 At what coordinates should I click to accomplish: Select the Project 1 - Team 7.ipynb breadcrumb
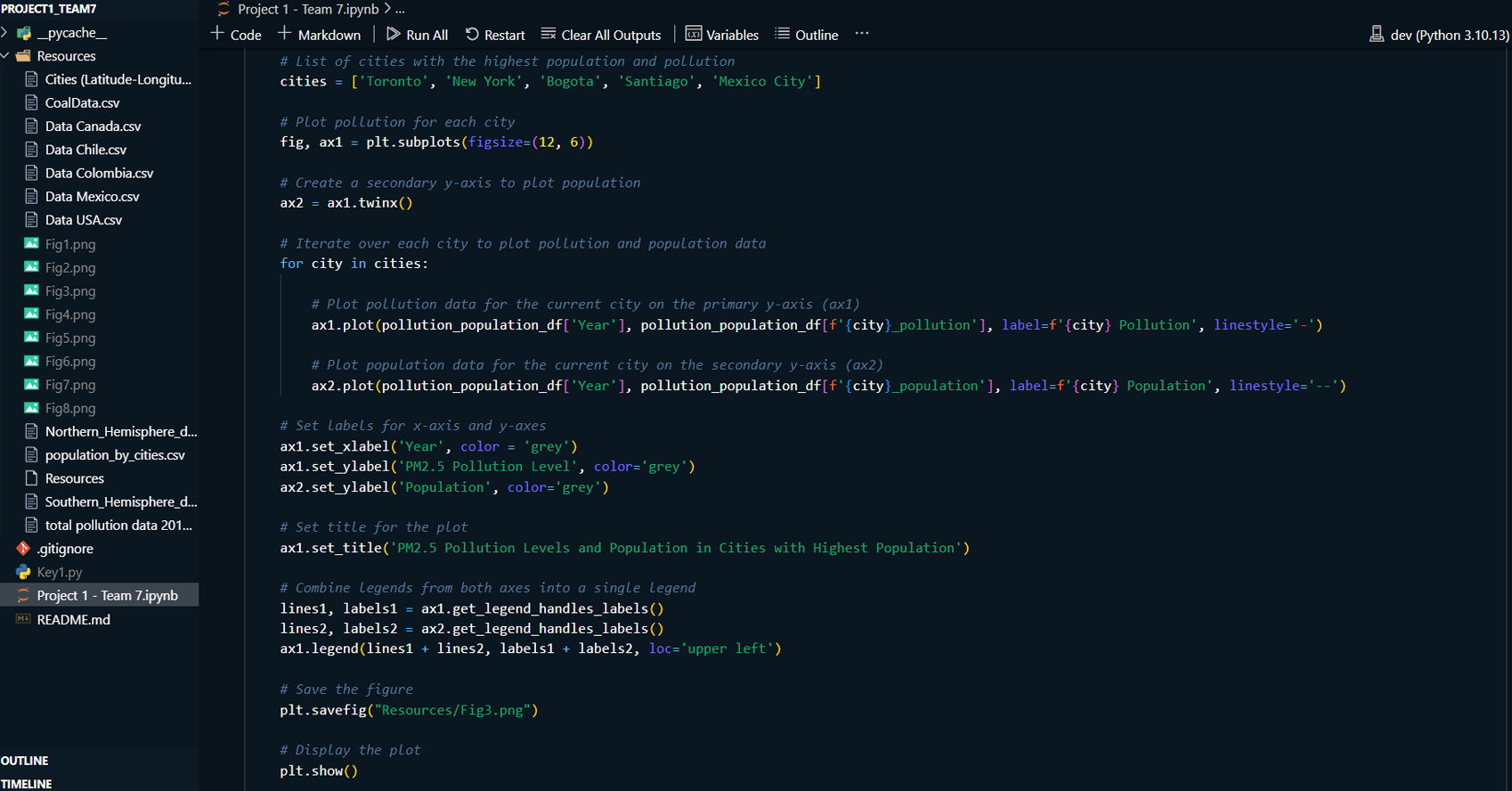pyautogui.click(x=307, y=9)
